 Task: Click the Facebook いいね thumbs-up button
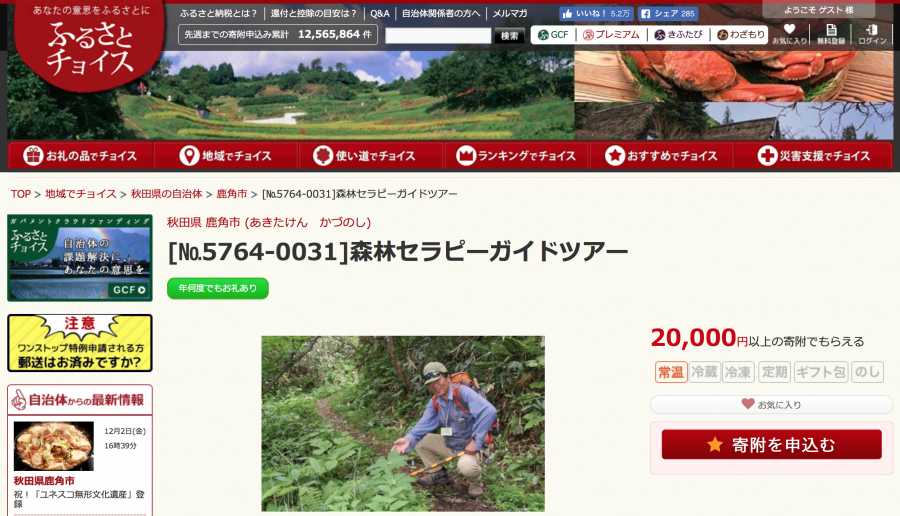(x=596, y=14)
